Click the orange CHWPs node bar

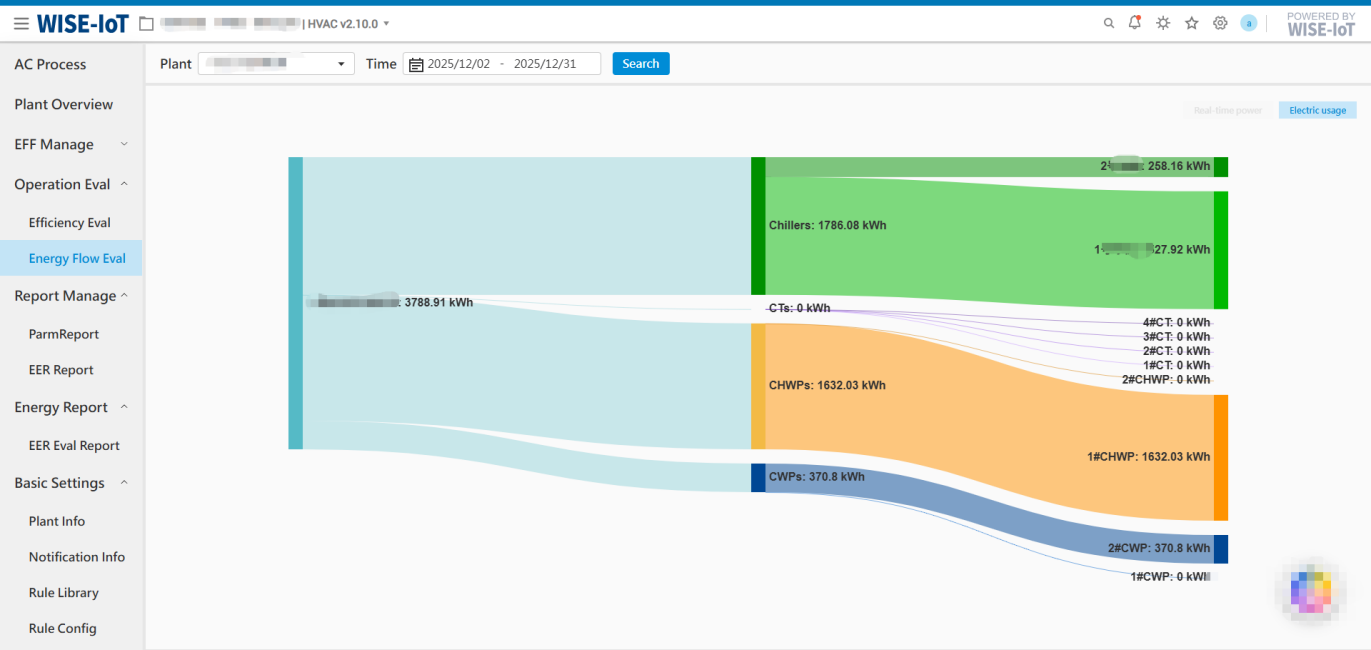click(757, 386)
